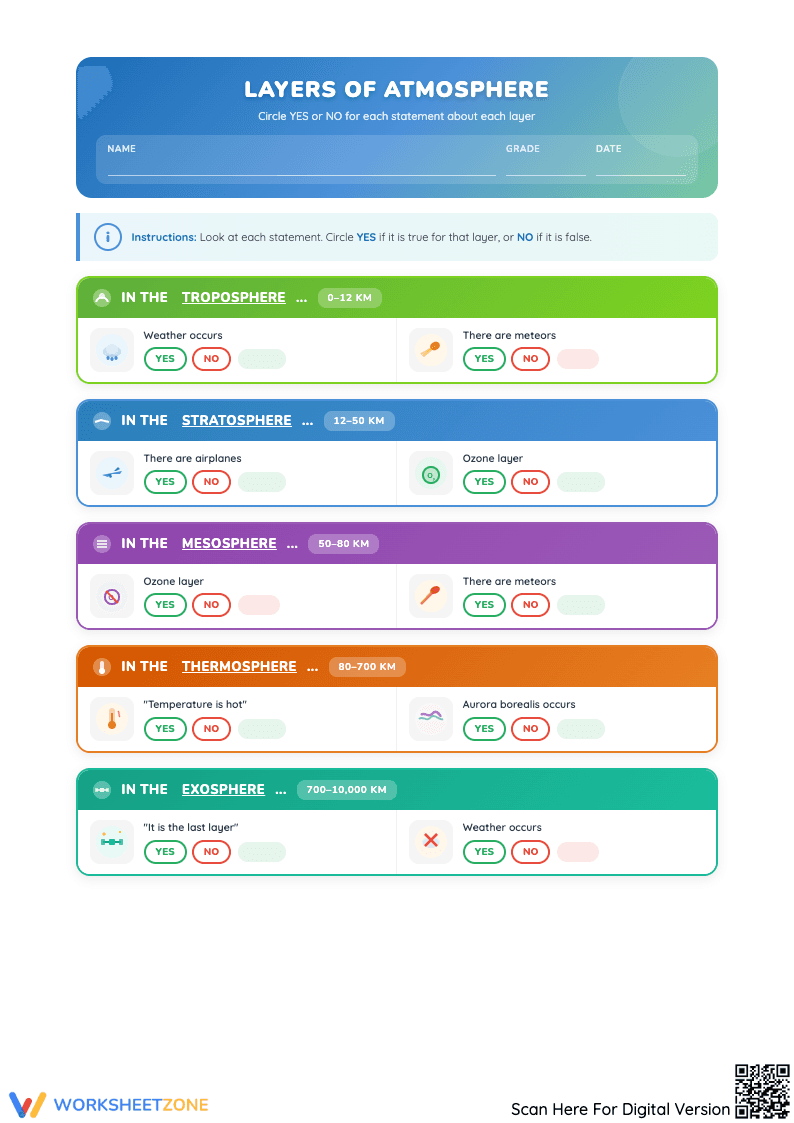Select NO for "There are meteors" in Troposphere

[x=531, y=359]
